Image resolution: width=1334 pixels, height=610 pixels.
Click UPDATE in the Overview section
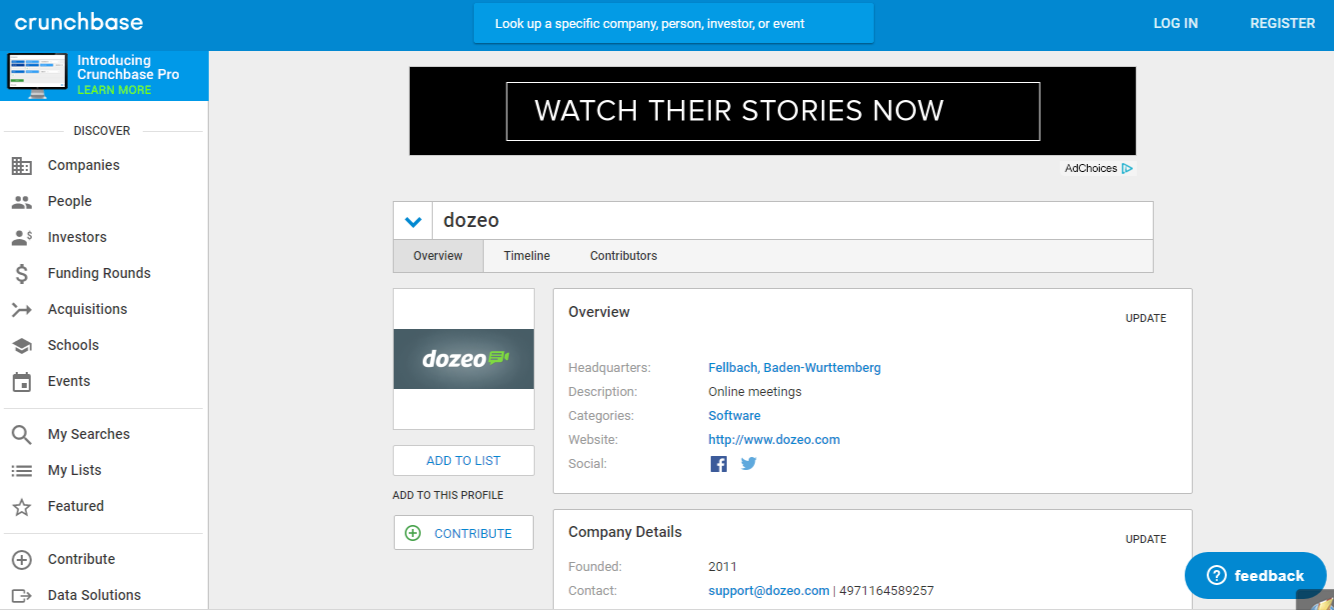coord(1146,319)
